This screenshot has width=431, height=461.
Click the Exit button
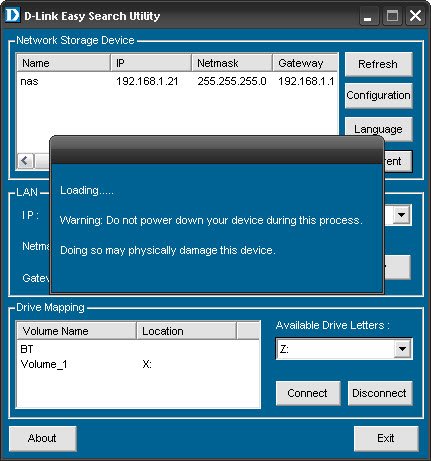(x=386, y=438)
